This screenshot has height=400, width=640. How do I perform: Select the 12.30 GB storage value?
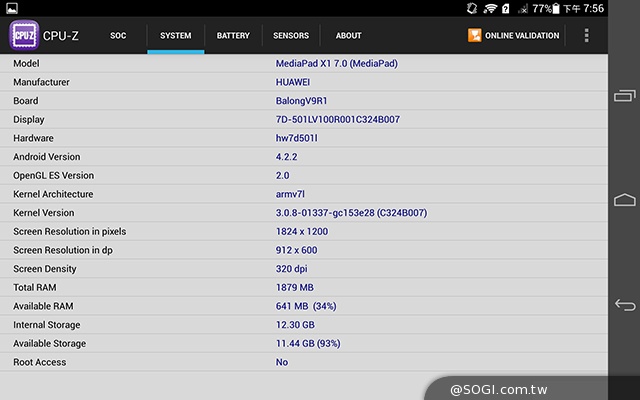295,325
